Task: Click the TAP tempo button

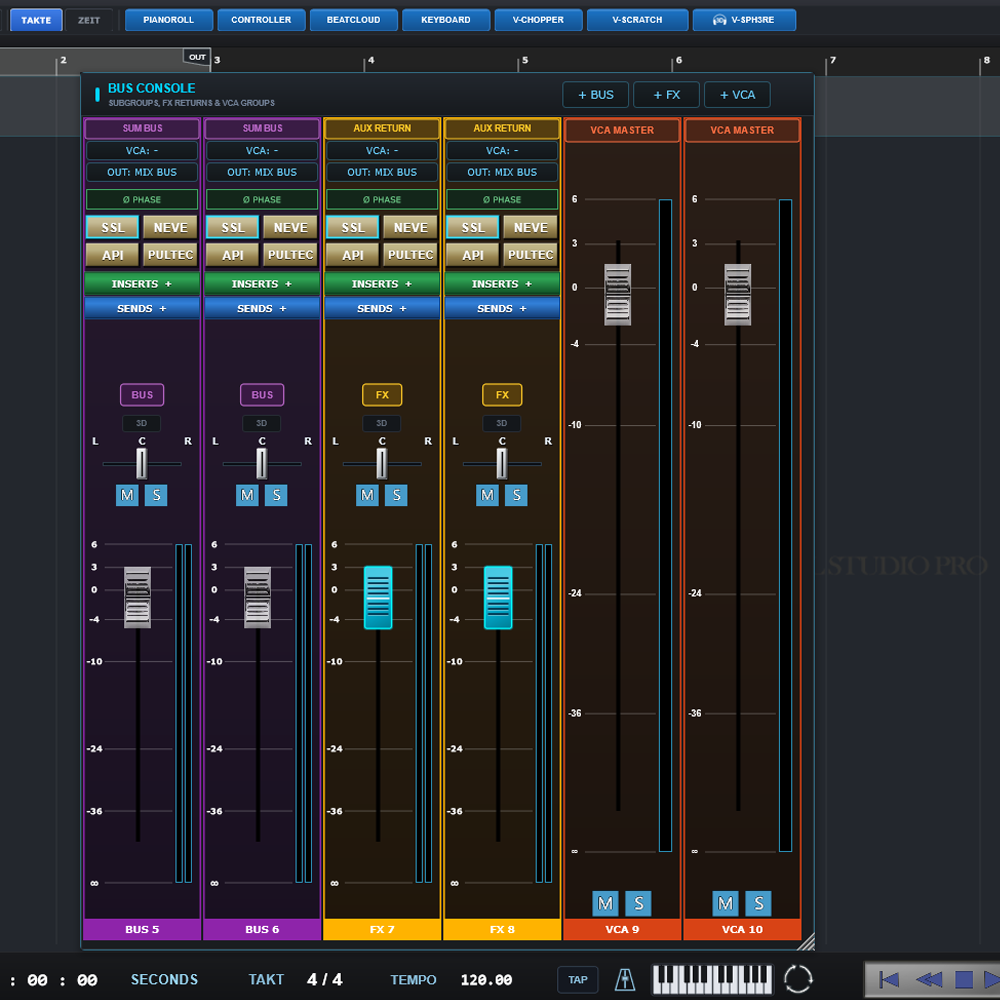Action: click(578, 980)
